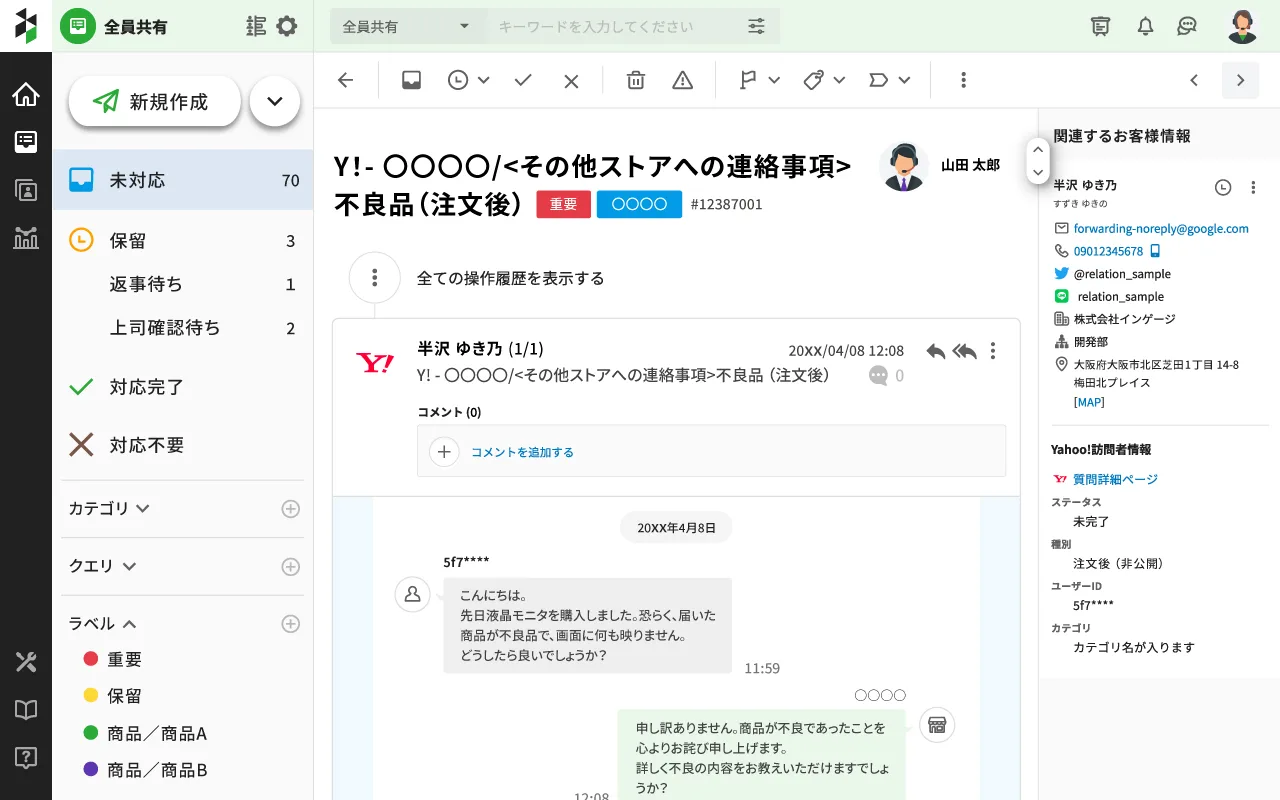1280x800 pixels.
Task: Add a new category with plus icon
Action: pos(290,509)
